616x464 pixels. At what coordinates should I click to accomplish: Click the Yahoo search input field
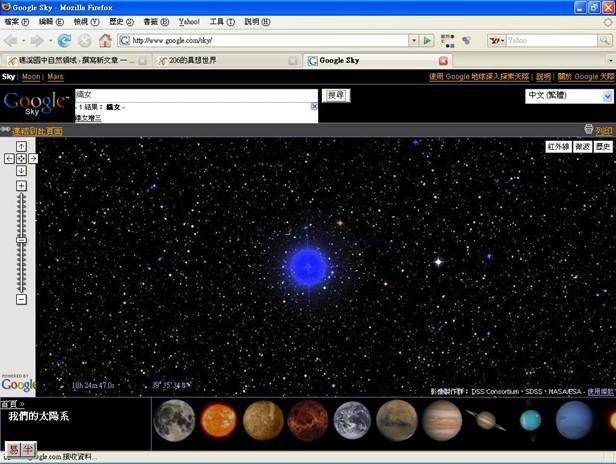coord(552,40)
